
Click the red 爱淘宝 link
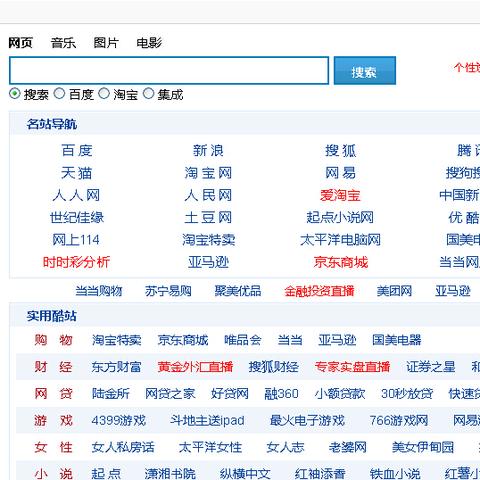pos(340,195)
